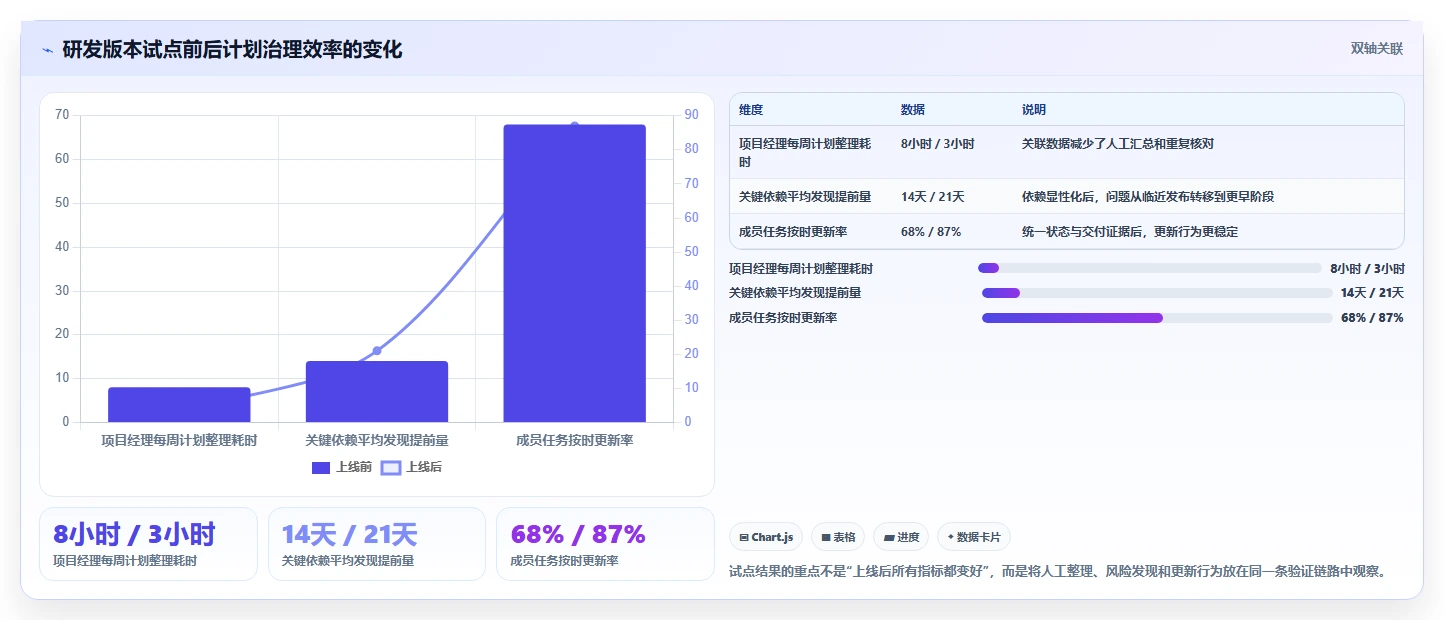The width and height of the screenshot is (1444, 620).
Task: Click the 上线前 legend color box
Action: coord(321,467)
